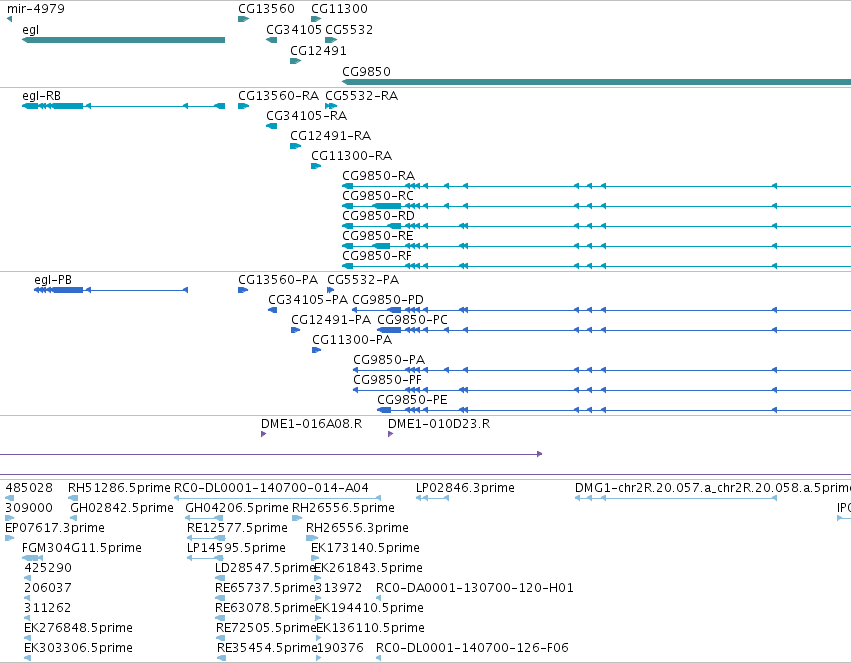Select the CG9850-PA protein label

[x=389, y=361]
